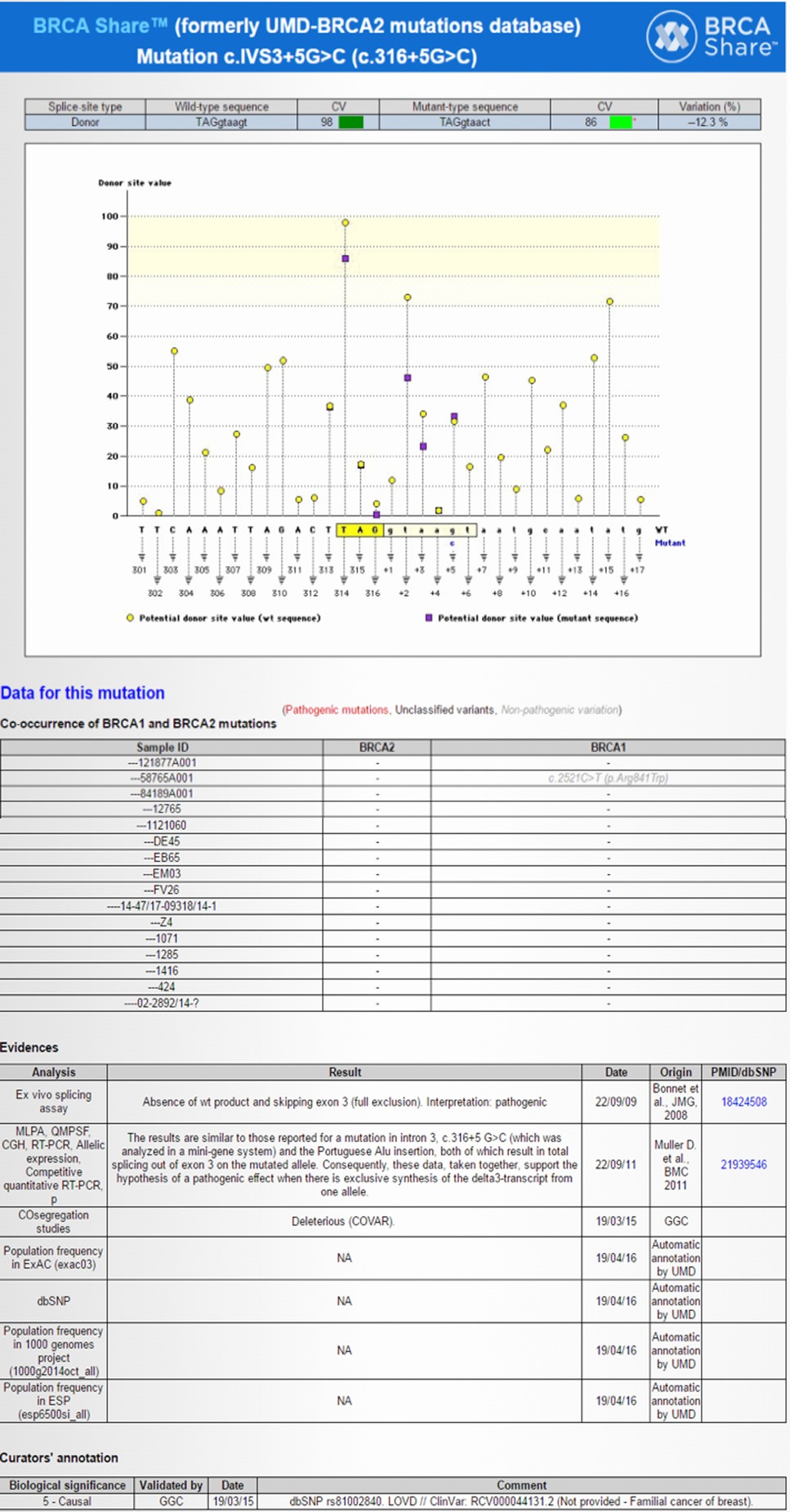
Task: Click sample ID Z4
Action: 163,923
